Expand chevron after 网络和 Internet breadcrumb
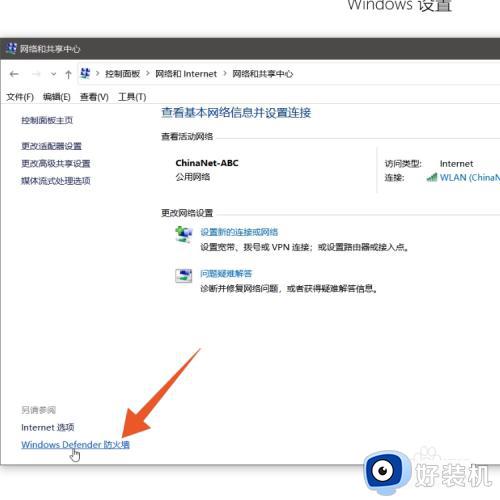The height and width of the screenshot is (500, 500). click(x=225, y=74)
